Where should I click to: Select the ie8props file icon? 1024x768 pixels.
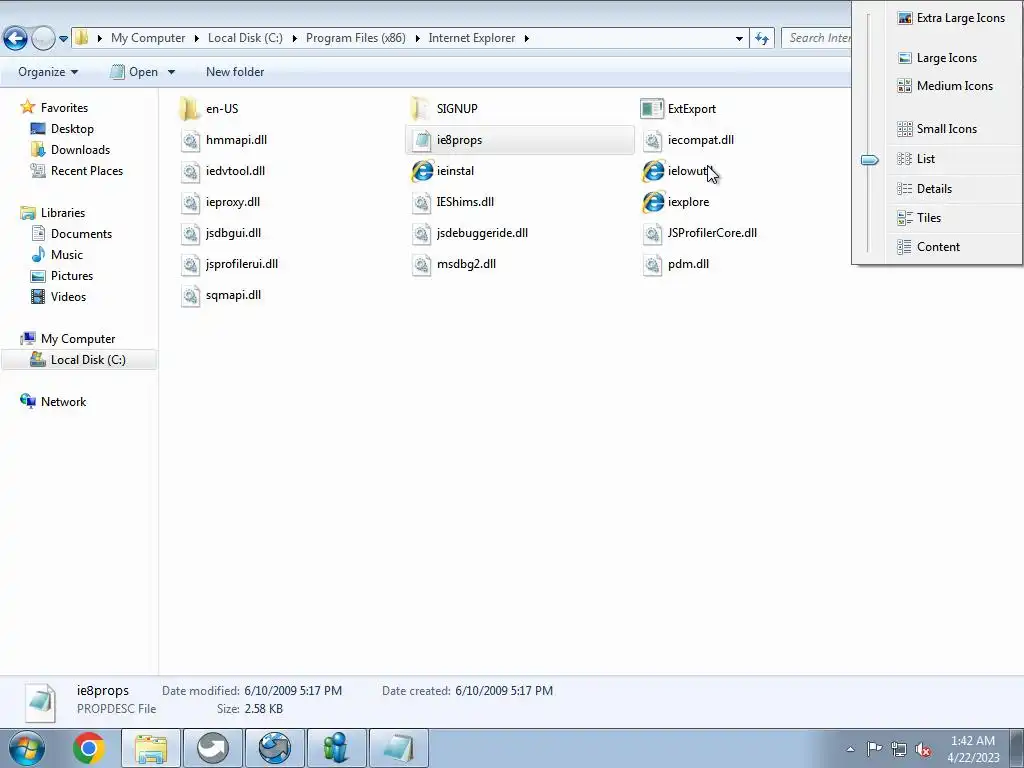(x=422, y=140)
